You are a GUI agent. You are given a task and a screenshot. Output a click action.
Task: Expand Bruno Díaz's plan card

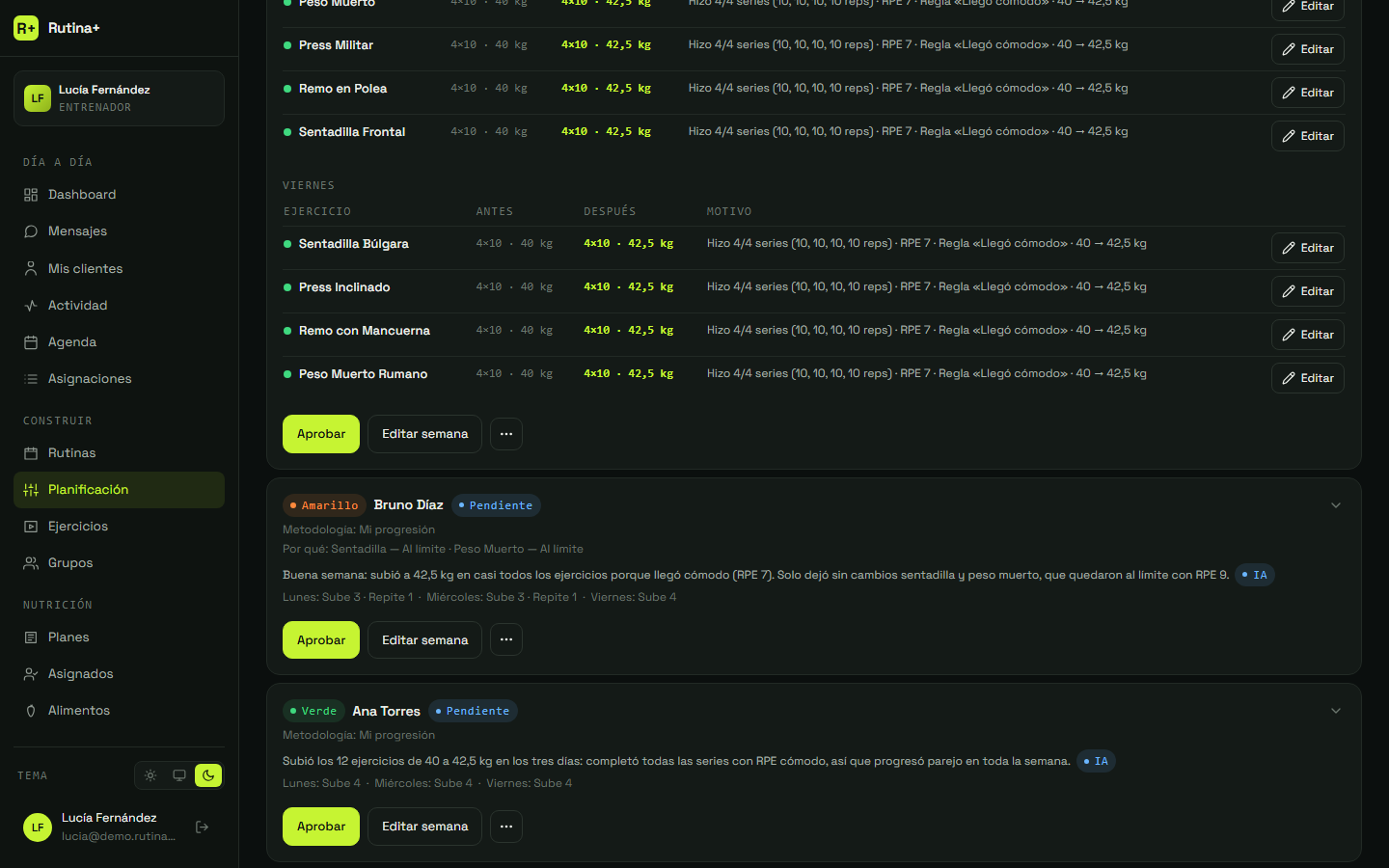tap(1336, 505)
